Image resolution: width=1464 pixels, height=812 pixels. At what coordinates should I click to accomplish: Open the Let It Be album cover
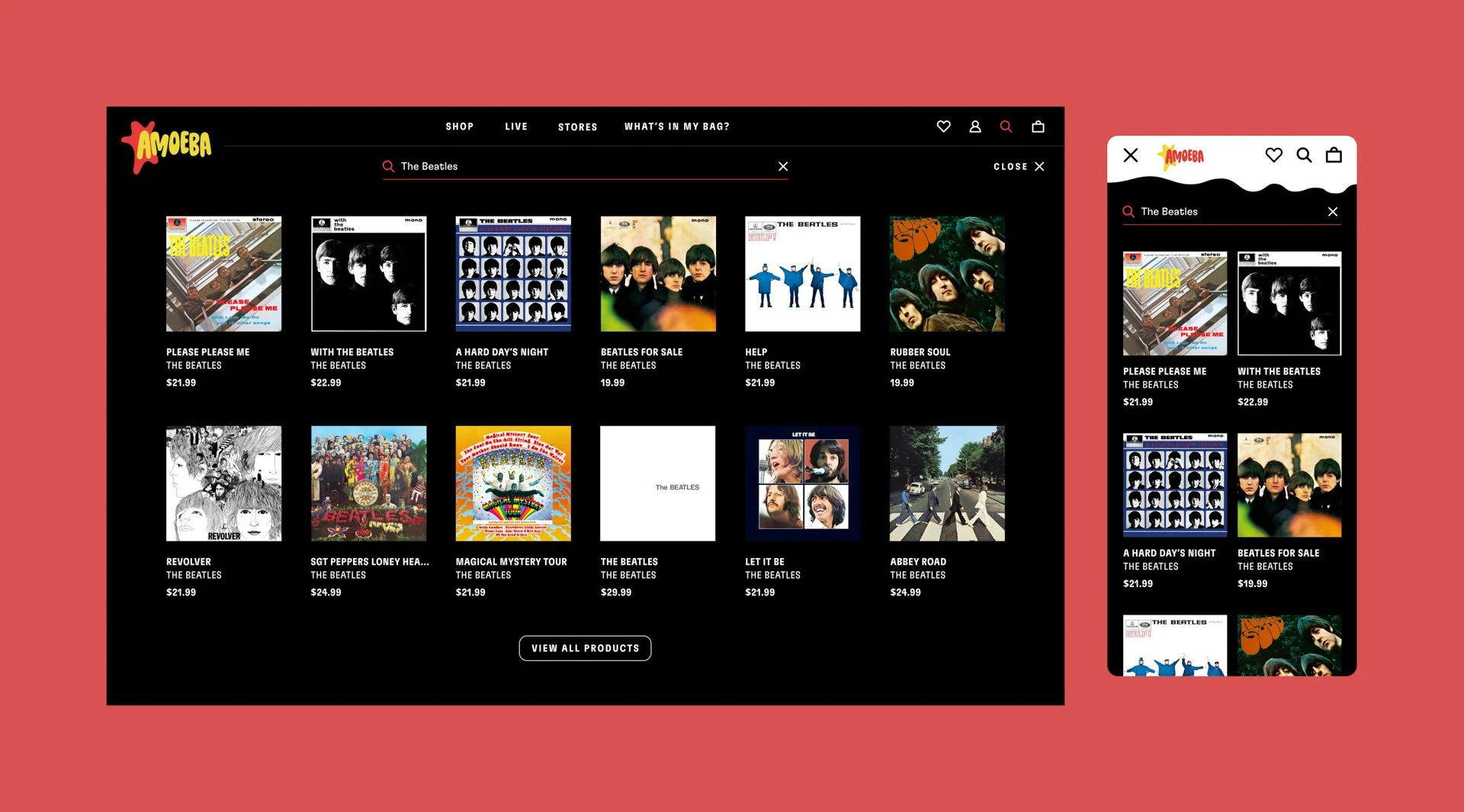(803, 483)
